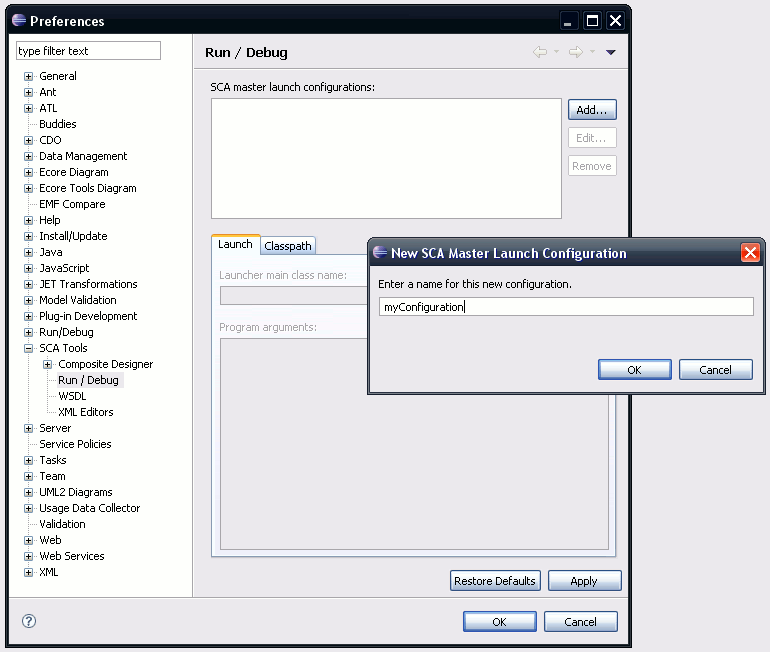Open the forward history dropdown arrow
This screenshot has height=652, width=770.
tap(593, 51)
